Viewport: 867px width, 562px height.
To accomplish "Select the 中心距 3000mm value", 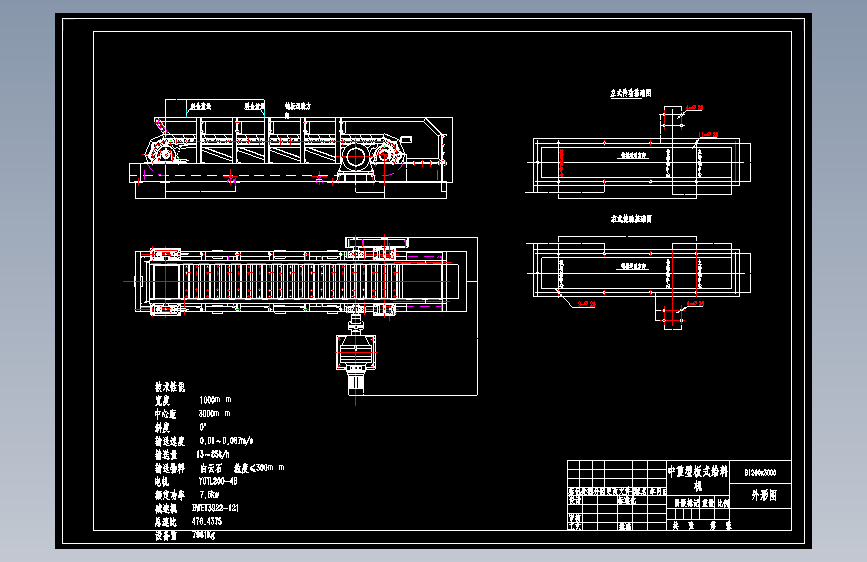I will pos(215,414).
